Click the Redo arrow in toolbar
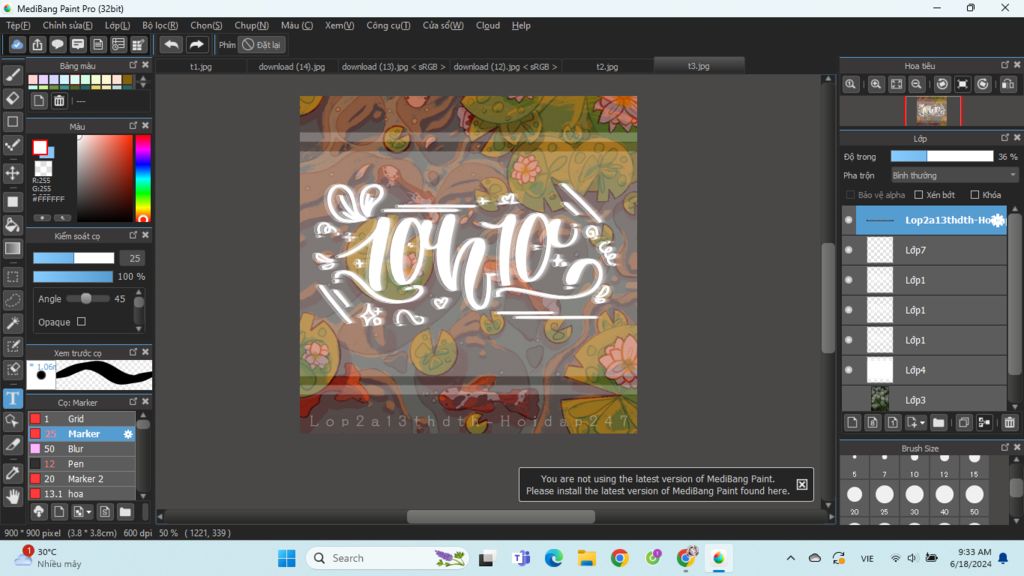The height and width of the screenshot is (576, 1024). click(x=196, y=44)
